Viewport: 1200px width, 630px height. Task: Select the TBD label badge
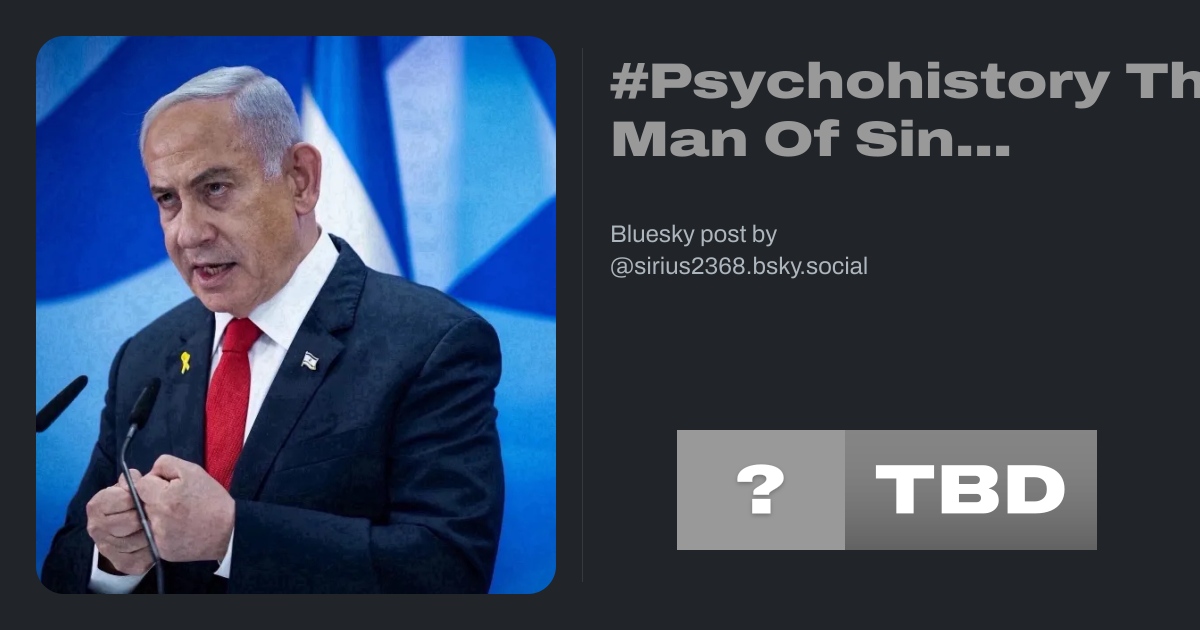[x=971, y=490]
